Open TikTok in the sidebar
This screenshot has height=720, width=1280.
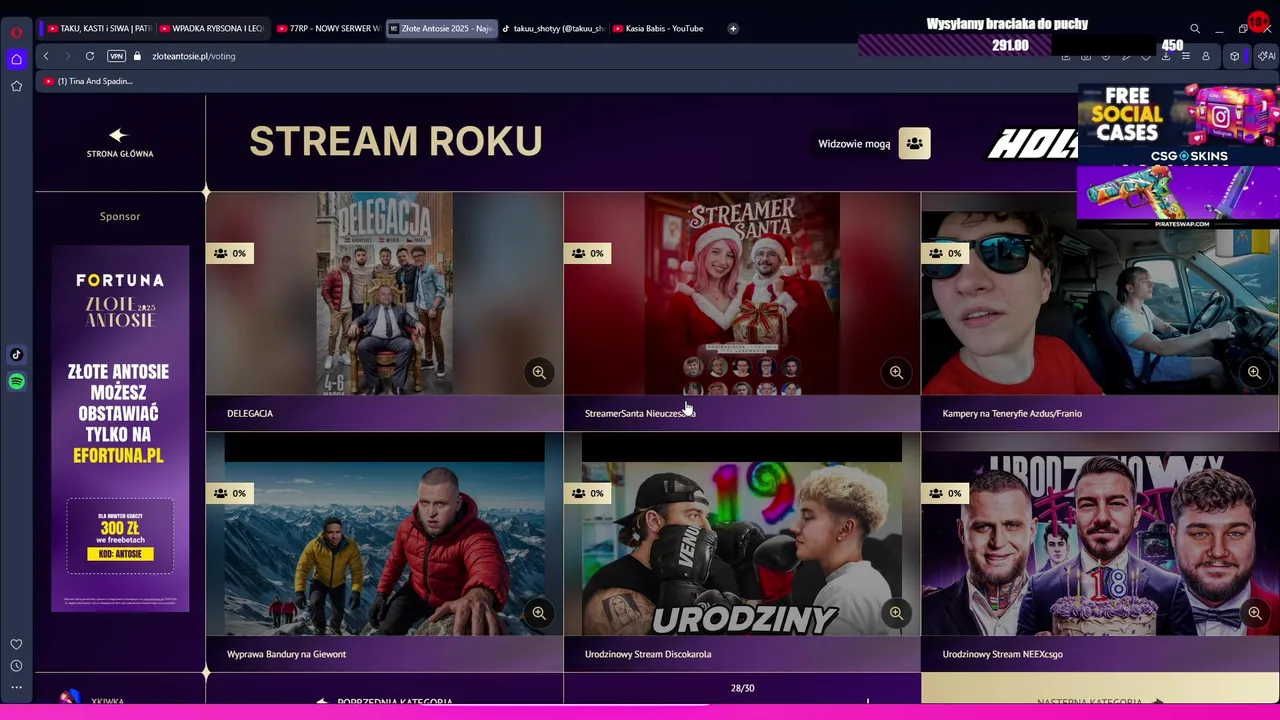pyautogui.click(x=16, y=354)
